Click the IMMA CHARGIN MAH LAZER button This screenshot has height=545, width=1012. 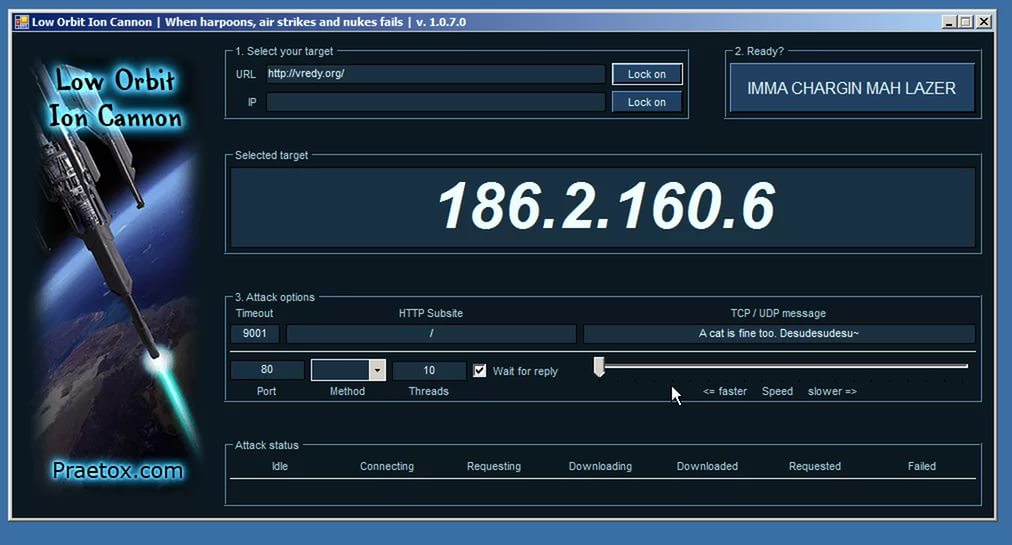click(x=851, y=88)
